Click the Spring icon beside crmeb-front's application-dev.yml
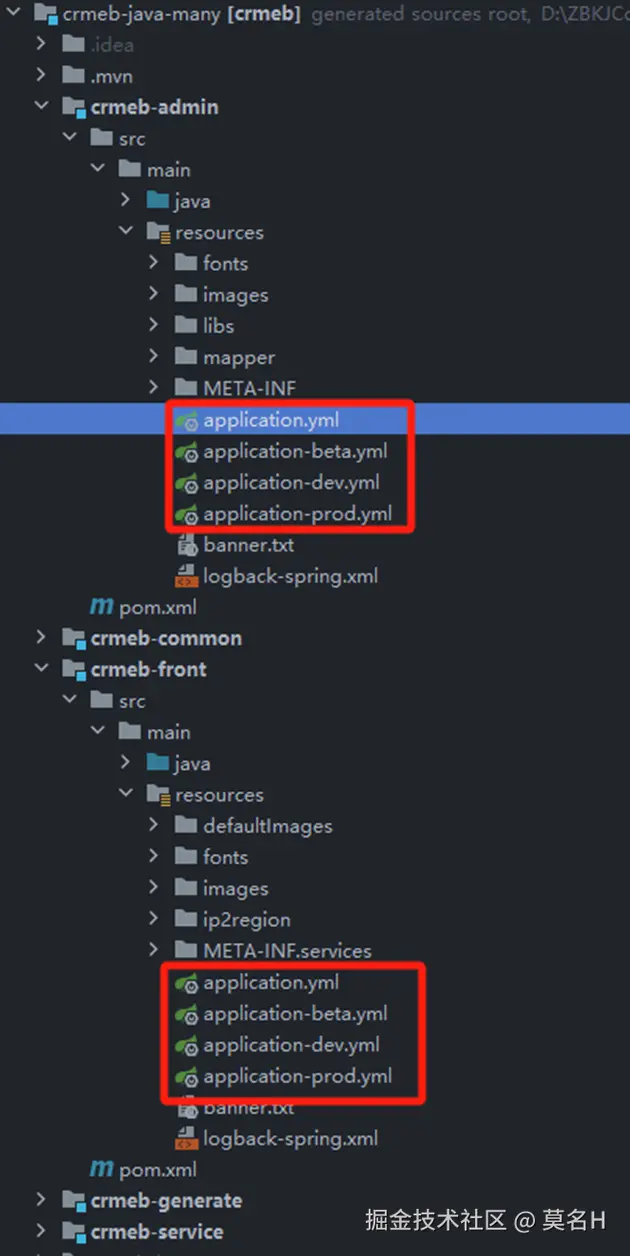This screenshot has height=1256, width=630. 186,1045
